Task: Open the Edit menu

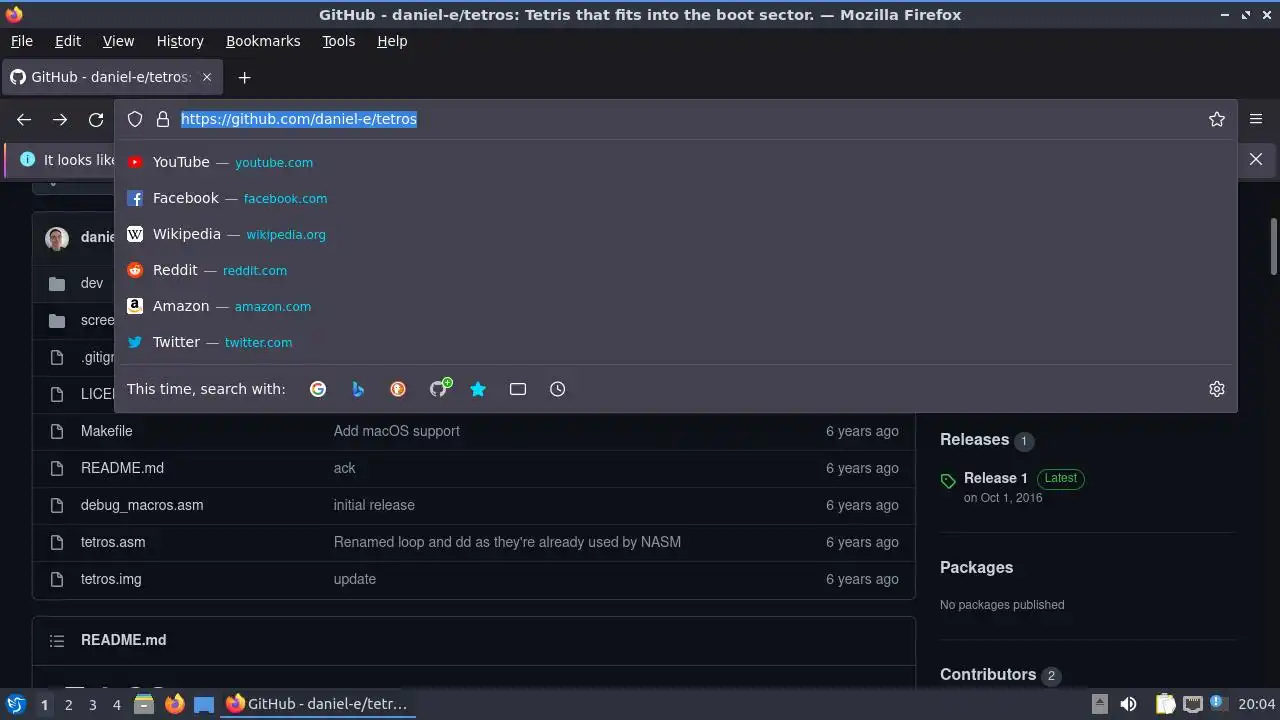Action: [68, 41]
